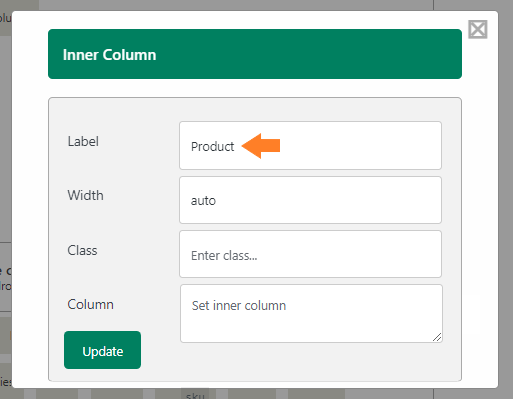Screen dimensions: 513x399
Task: Click the Inner Column header title
Action: coord(109,55)
